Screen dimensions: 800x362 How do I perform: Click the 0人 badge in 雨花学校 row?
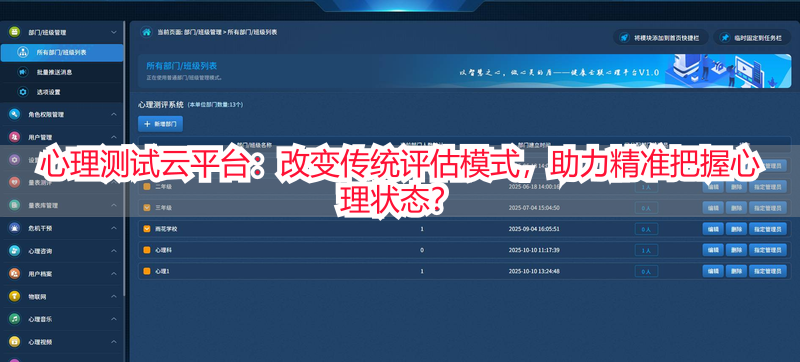(646, 229)
